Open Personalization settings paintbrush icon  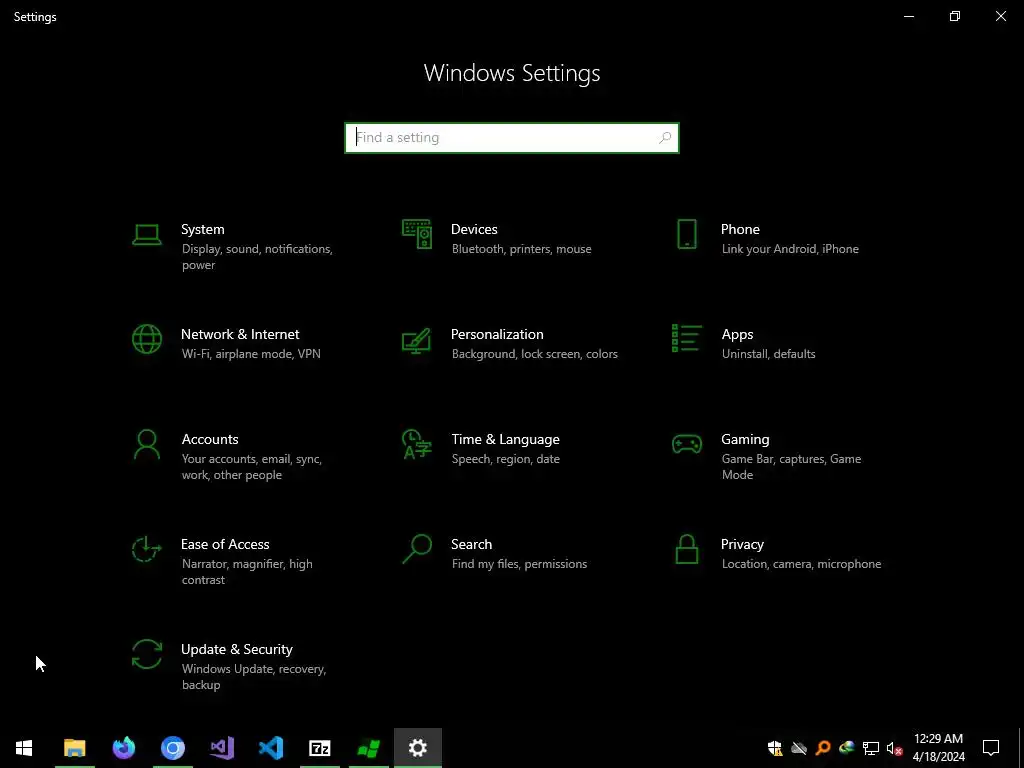(x=417, y=340)
